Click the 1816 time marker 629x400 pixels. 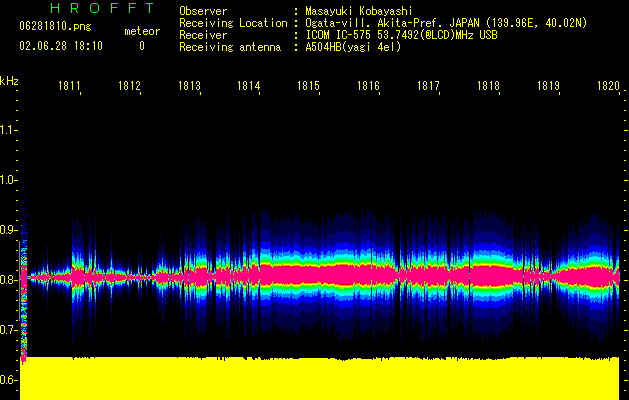pyautogui.click(x=369, y=86)
